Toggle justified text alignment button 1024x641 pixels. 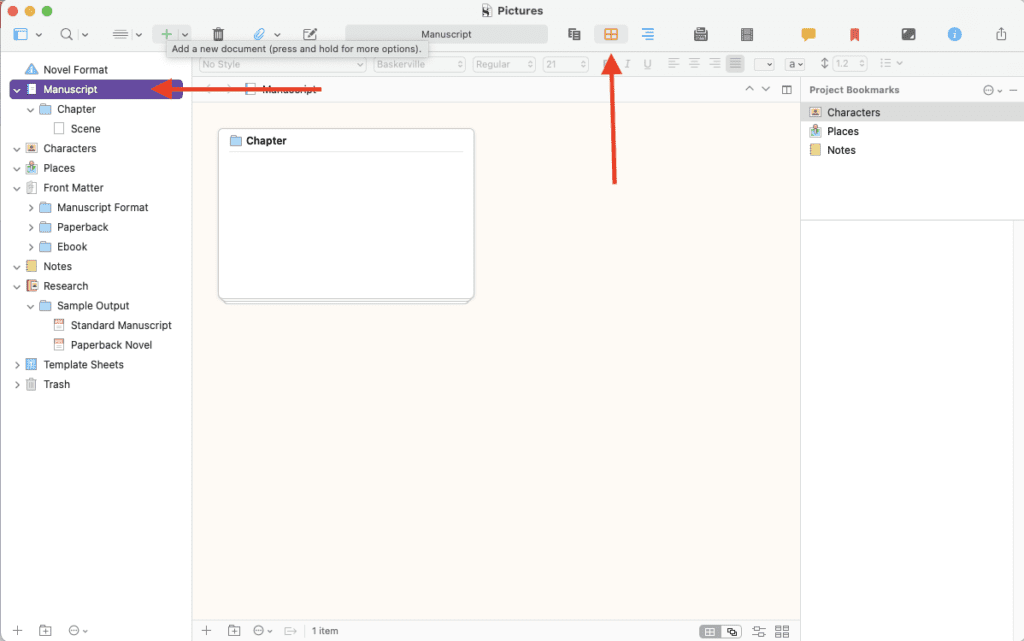coord(735,64)
